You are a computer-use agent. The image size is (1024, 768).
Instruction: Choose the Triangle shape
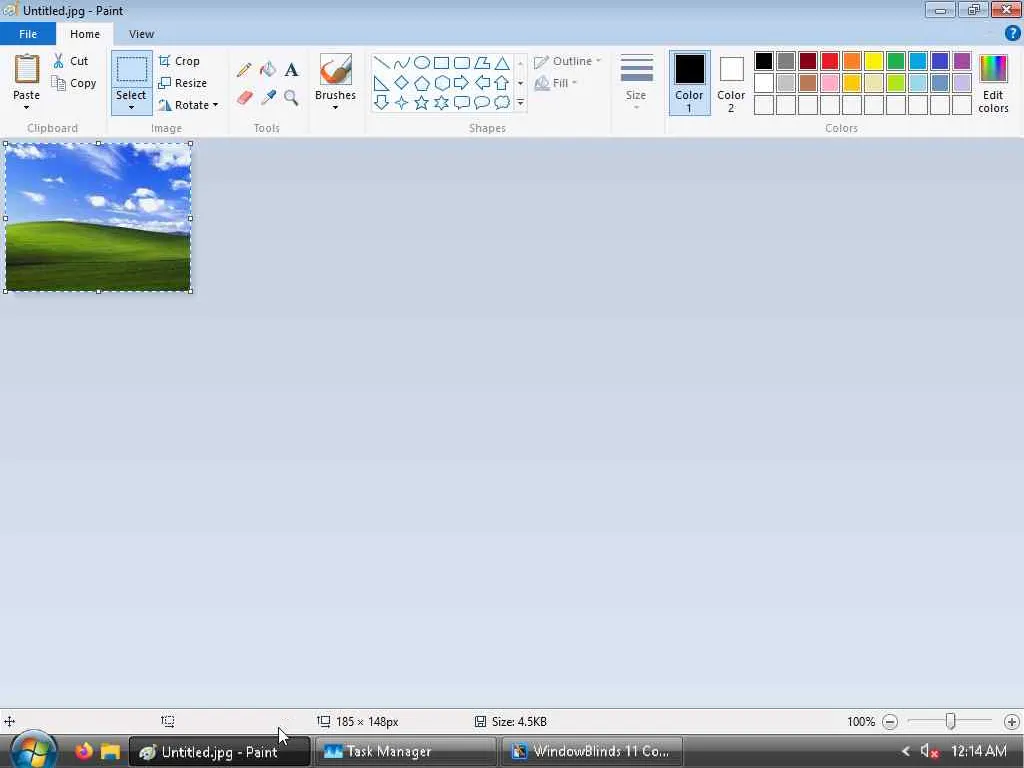click(502, 63)
